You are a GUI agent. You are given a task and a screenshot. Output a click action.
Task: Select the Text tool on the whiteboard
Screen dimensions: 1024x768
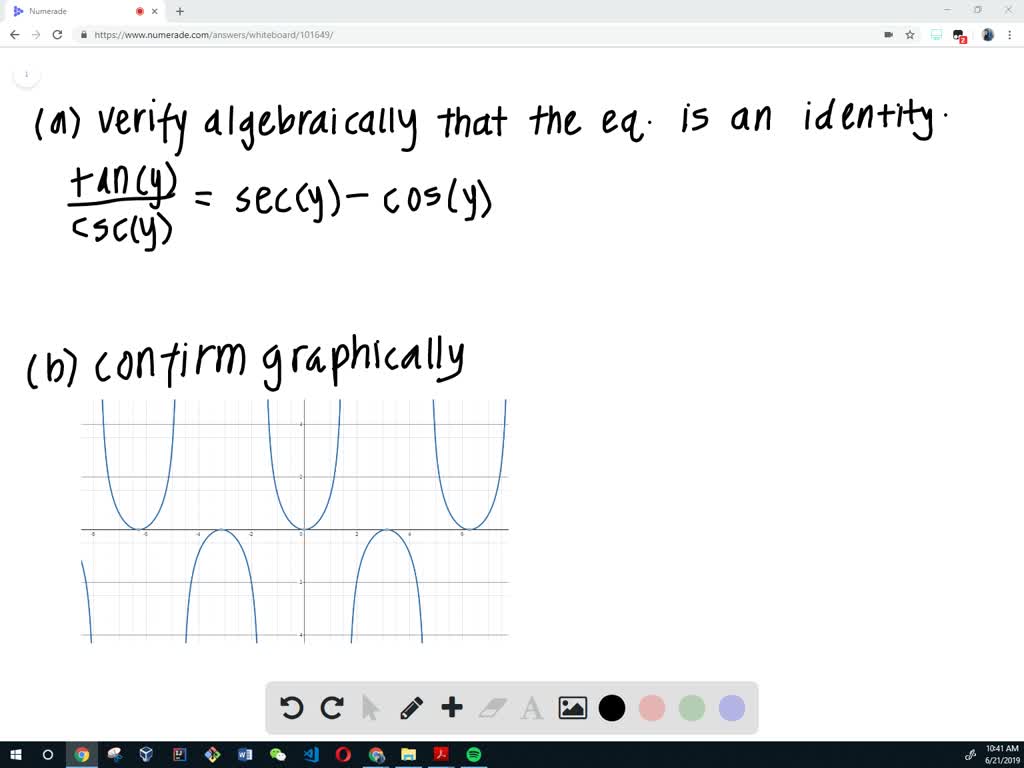[x=532, y=708]
